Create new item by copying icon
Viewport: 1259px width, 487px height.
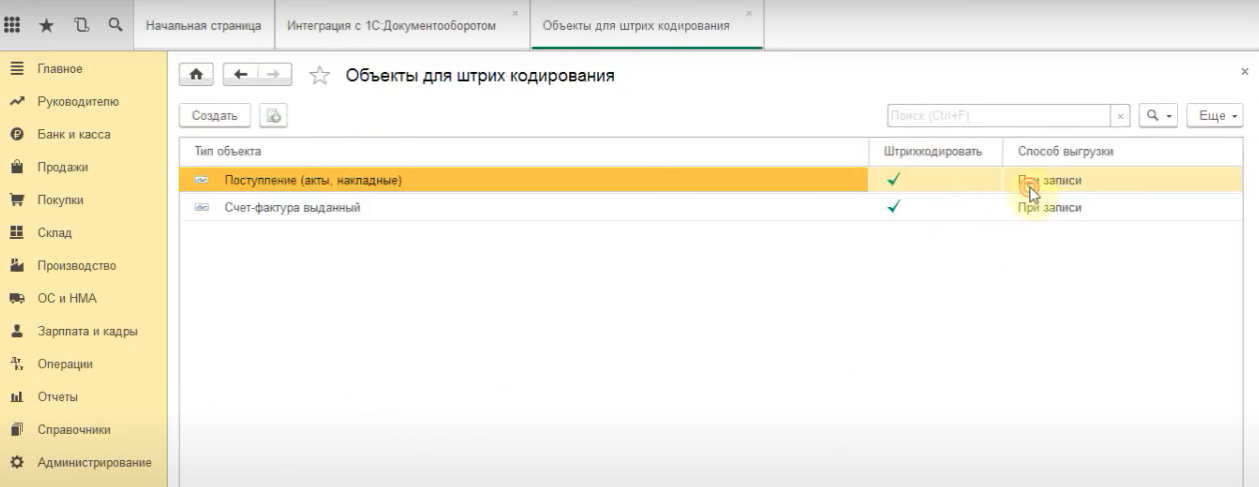pyautogui.click(x=273, y=115)
